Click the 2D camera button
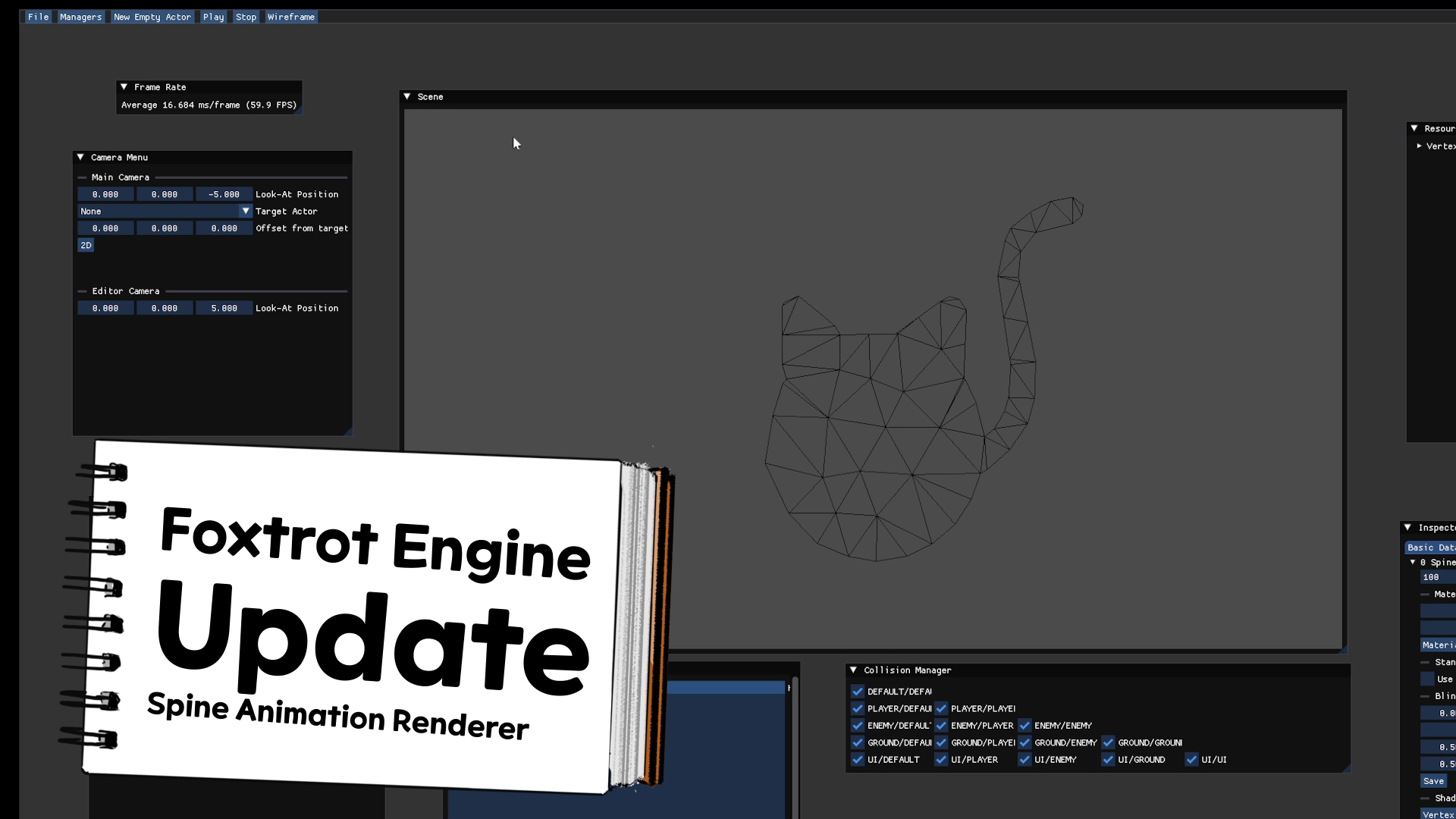The image size is (1456, 819). pyautogui.click(x=86, y=246)
